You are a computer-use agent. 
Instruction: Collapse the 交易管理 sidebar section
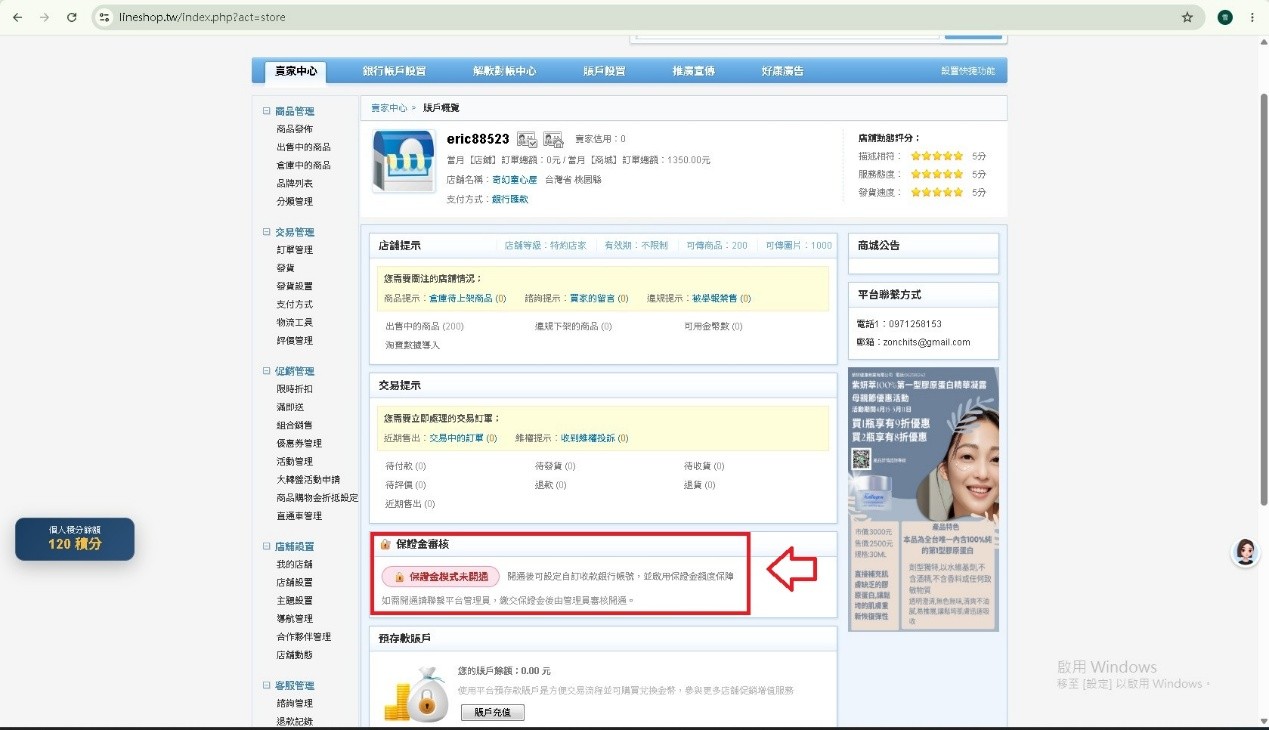267,232
